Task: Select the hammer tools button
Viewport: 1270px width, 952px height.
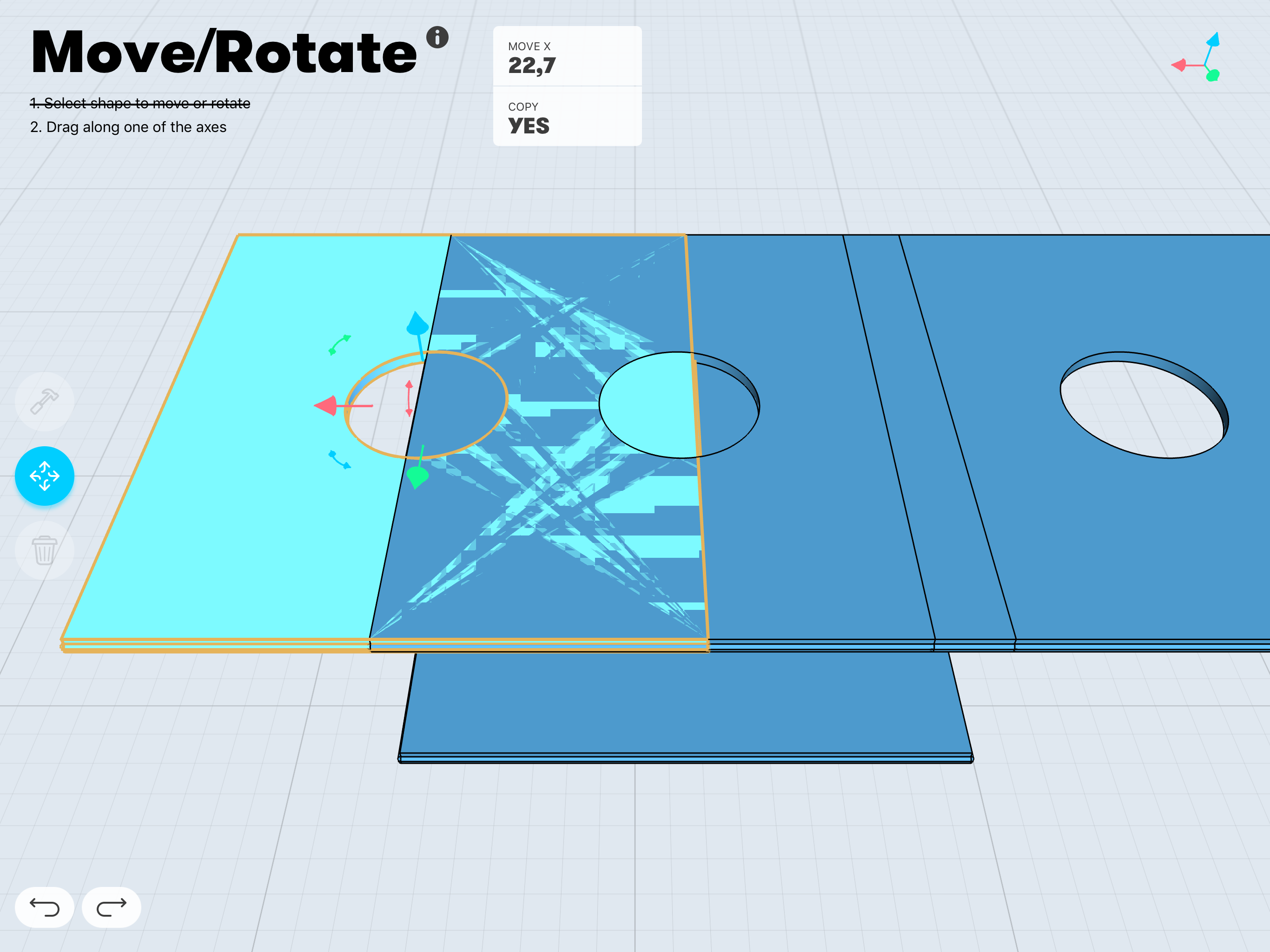Action: click(x=45, y=401)
